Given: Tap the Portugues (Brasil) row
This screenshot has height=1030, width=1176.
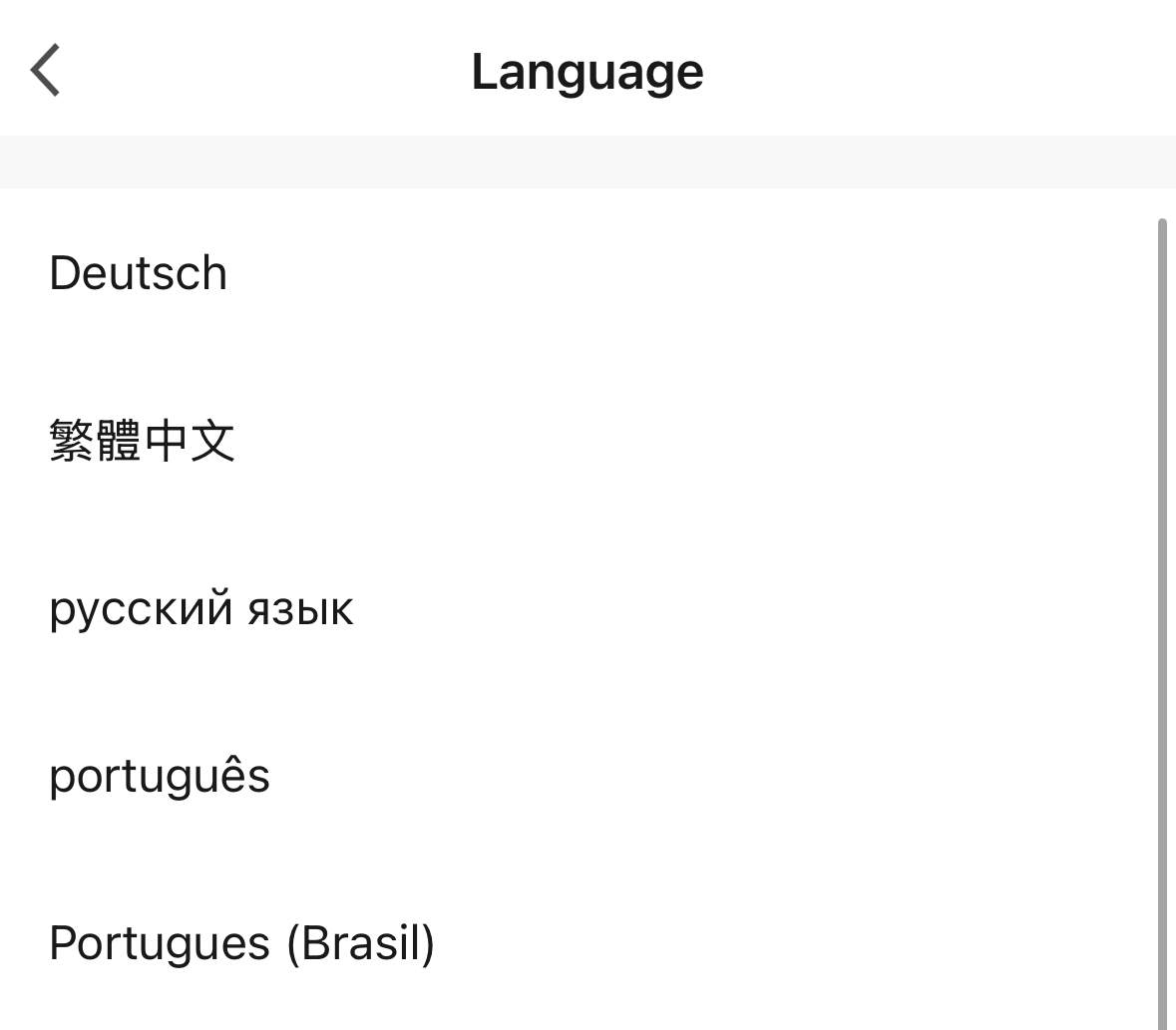Looking at the screenshot, I should click(579, 943).
